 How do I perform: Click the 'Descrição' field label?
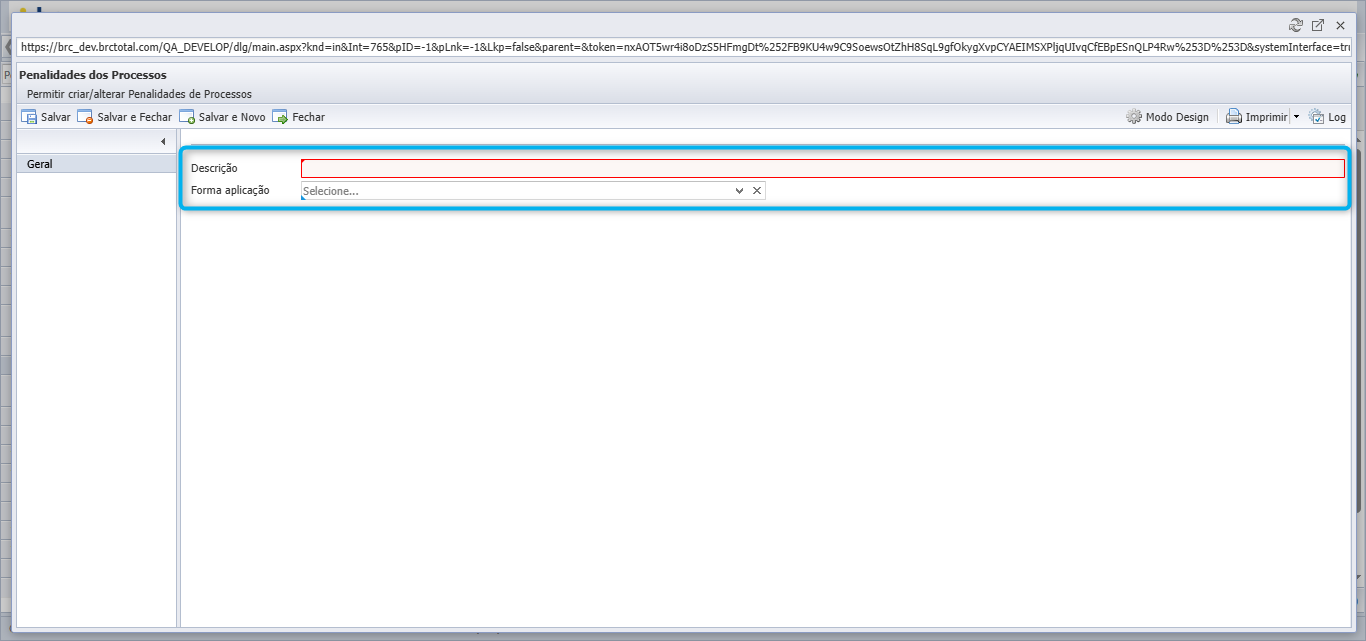214,169
